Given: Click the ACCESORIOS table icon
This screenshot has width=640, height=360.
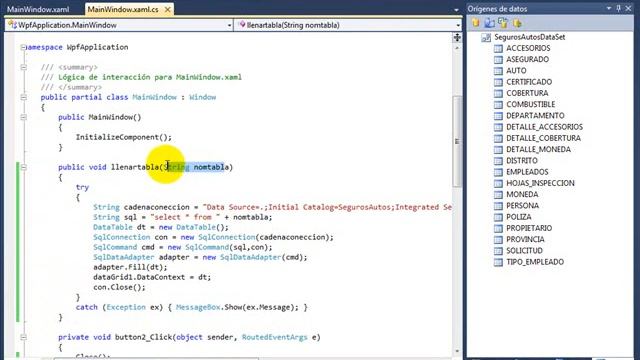Looking at the screenshot, I should (498, 49).
